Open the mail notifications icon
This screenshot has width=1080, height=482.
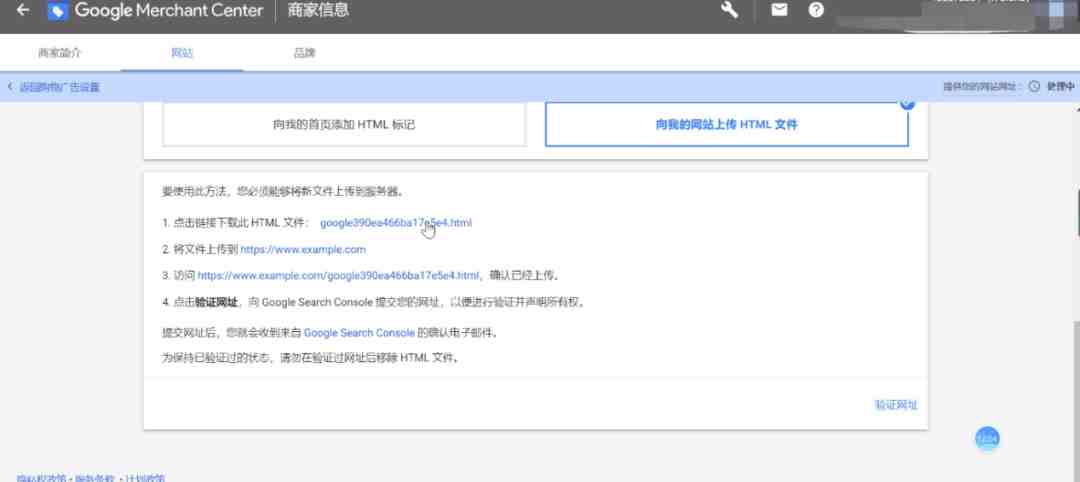click(779, 10)
